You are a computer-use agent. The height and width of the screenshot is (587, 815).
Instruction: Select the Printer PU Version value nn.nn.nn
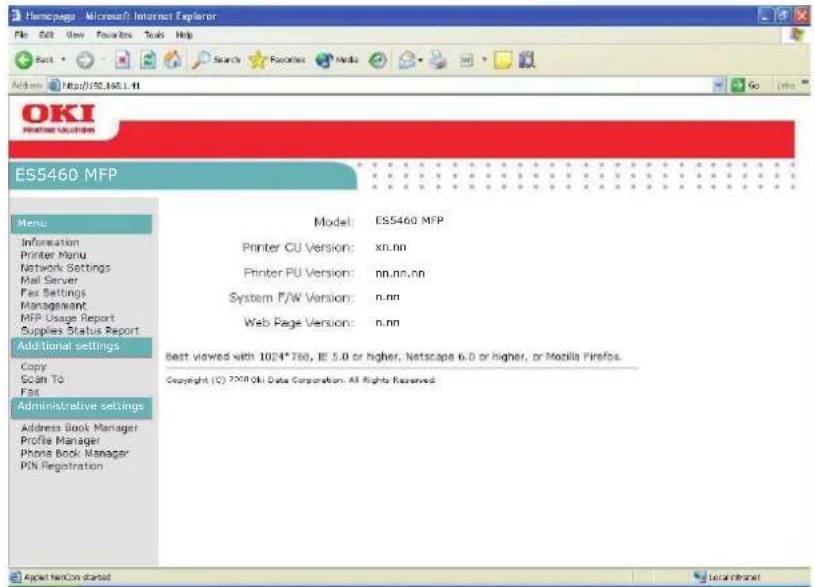coord(400,273)
